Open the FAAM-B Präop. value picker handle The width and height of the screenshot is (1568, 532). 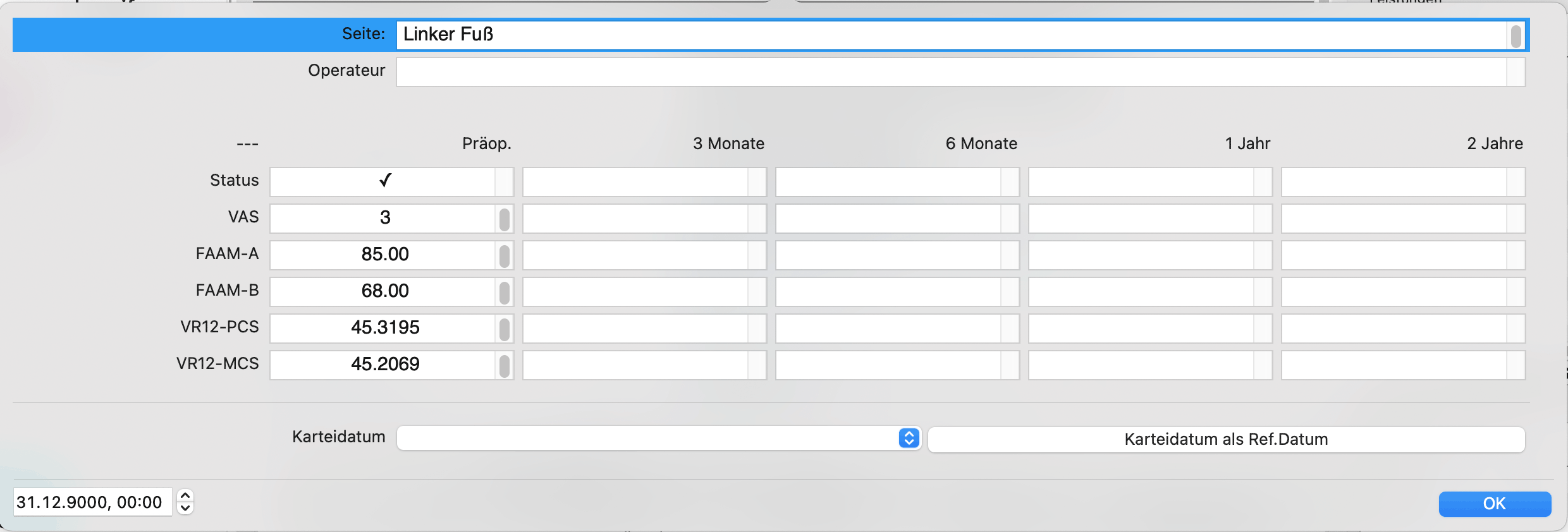504,293
